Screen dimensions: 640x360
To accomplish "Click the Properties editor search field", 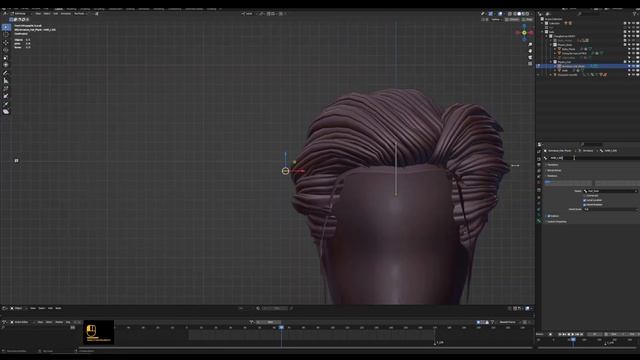I will pyautogui.click(x=591, y=144).
